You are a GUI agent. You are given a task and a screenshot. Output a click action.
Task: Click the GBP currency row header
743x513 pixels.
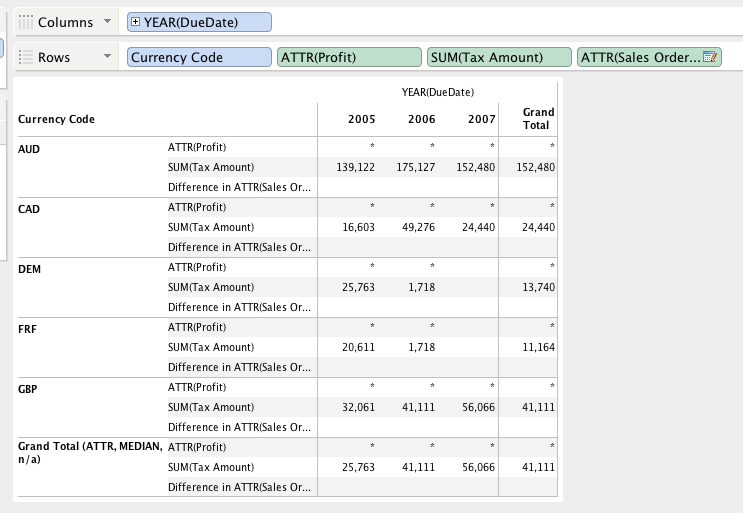29,389
